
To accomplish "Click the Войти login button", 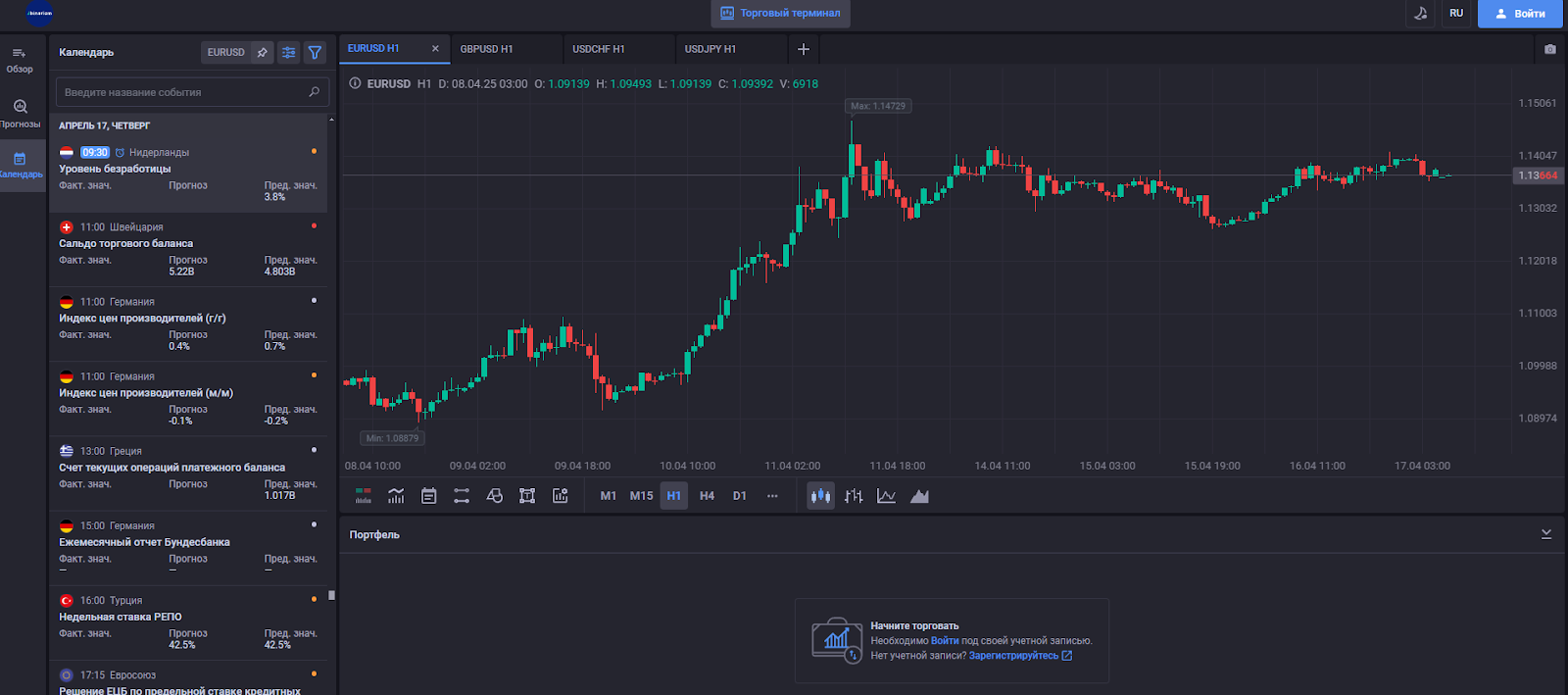I will (x=1520, y=13).
